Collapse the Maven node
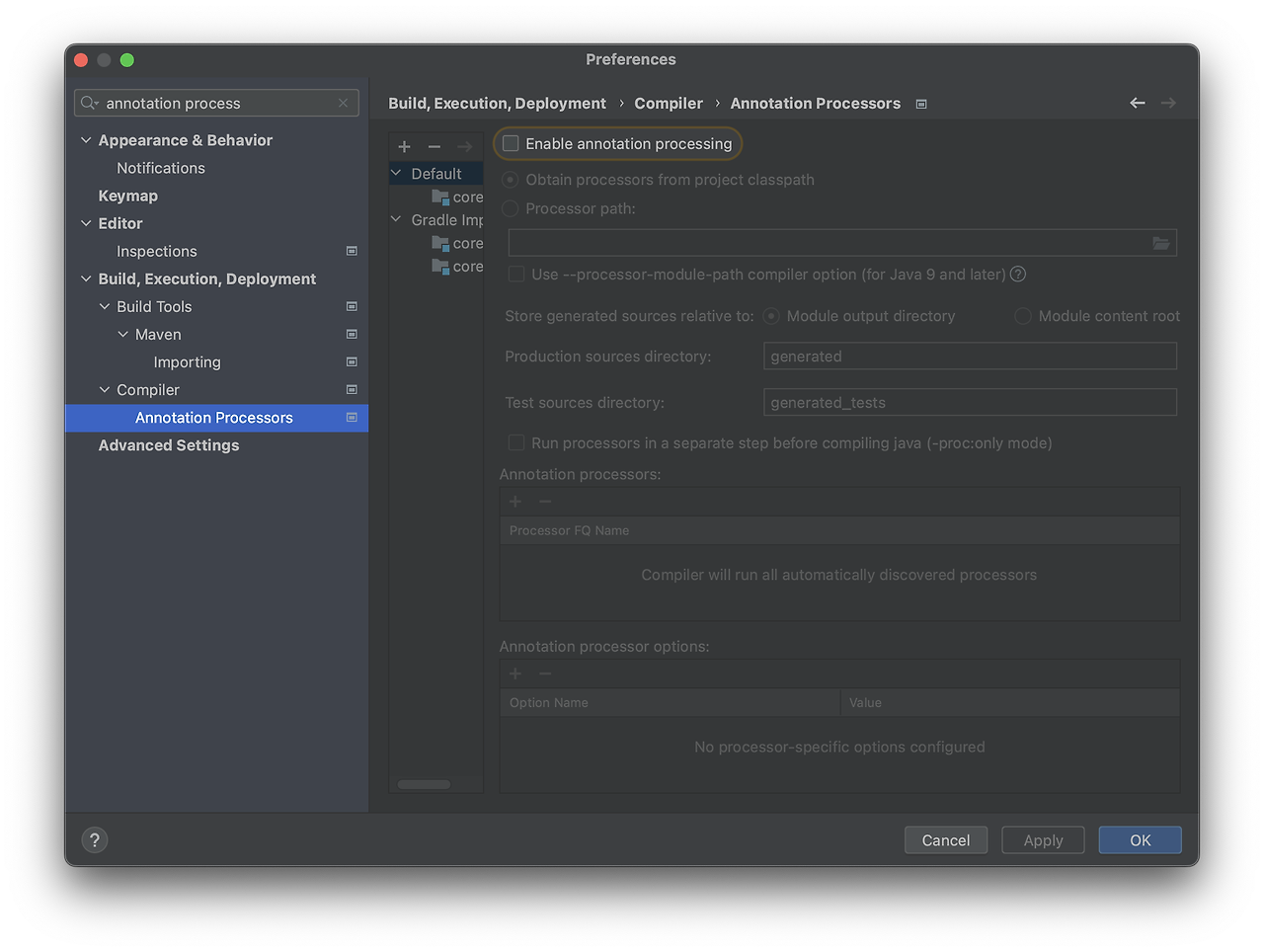Viewport: 1264px width, 952px height. click(x=123, y=334)
